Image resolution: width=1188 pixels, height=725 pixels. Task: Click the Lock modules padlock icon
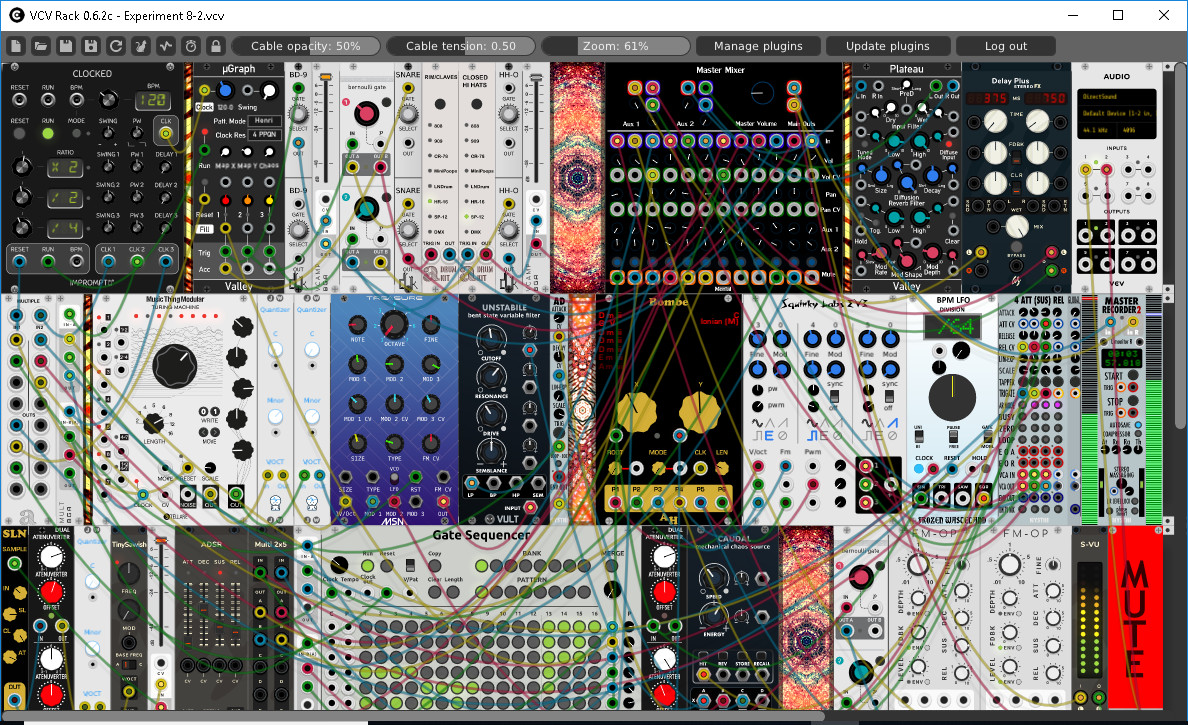(216, 46)
